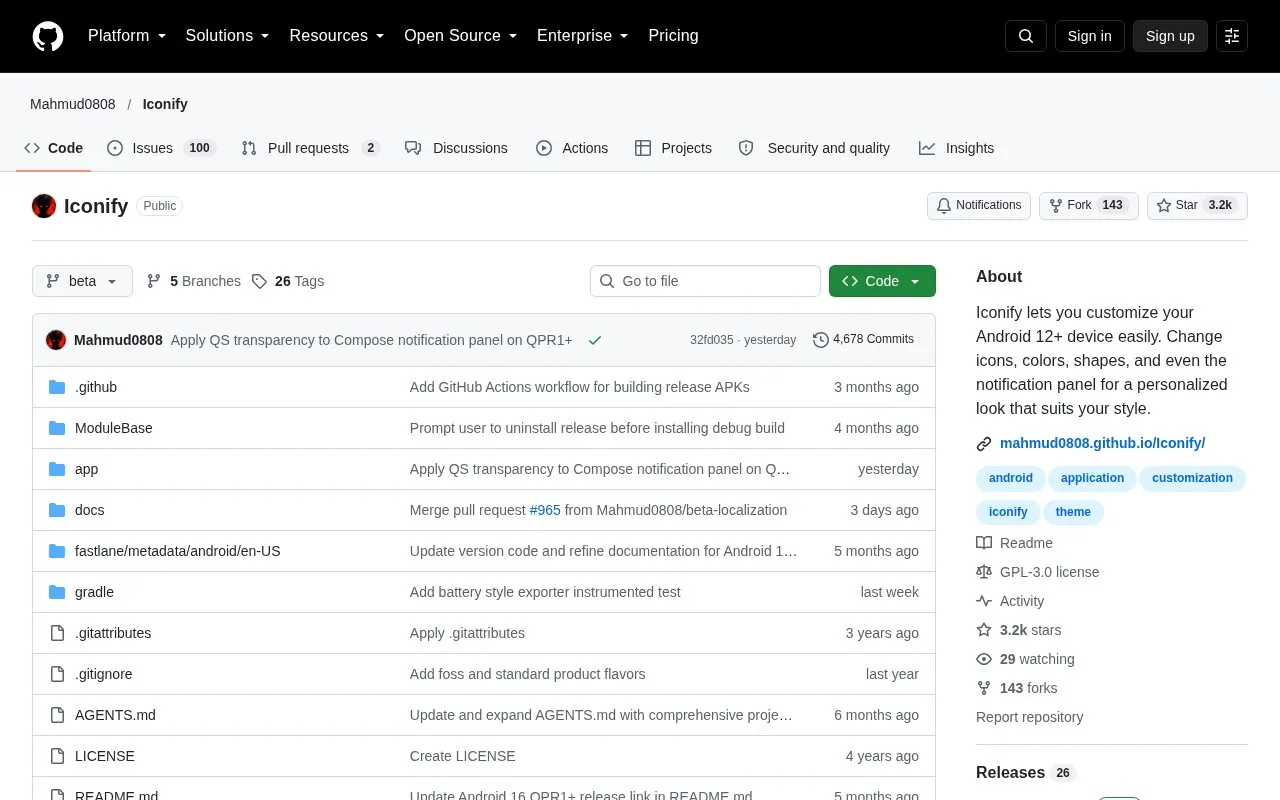Open the ModuleBase folder
The width and height of the screenshot is (1280, 800).
pyautogui.click(x=114, y=428)
